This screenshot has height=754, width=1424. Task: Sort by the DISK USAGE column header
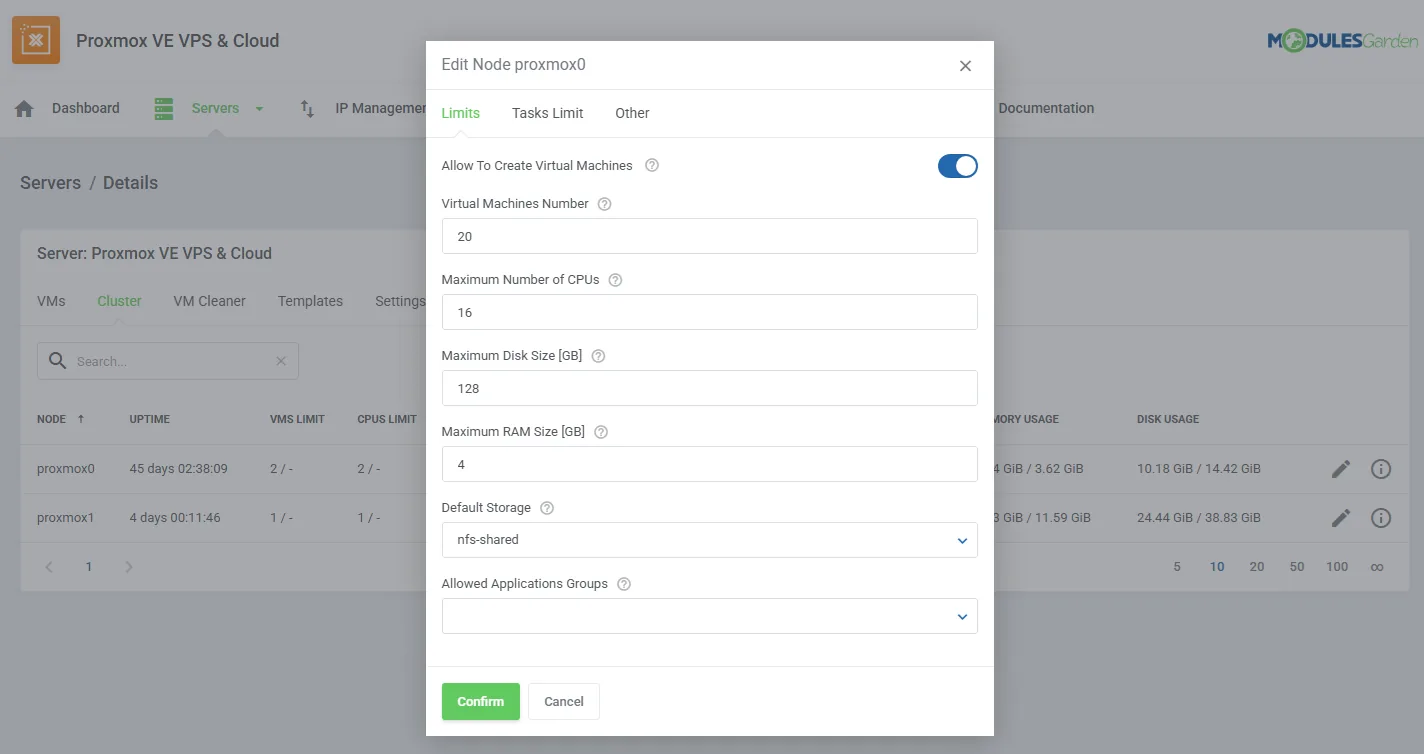(x=1168, y=419)
